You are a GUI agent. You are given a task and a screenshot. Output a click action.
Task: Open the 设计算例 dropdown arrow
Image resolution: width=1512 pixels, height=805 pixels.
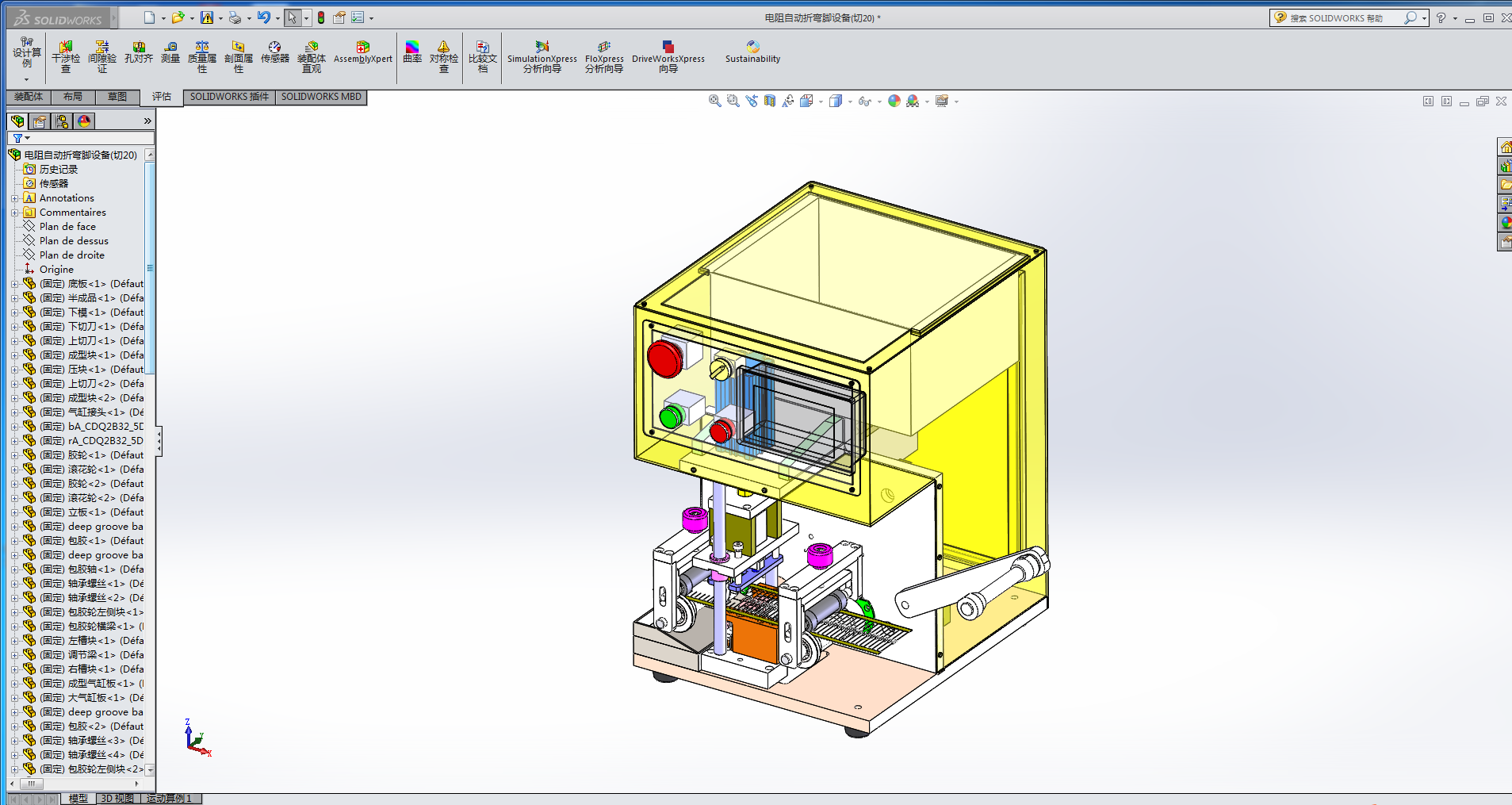point(26,79)
